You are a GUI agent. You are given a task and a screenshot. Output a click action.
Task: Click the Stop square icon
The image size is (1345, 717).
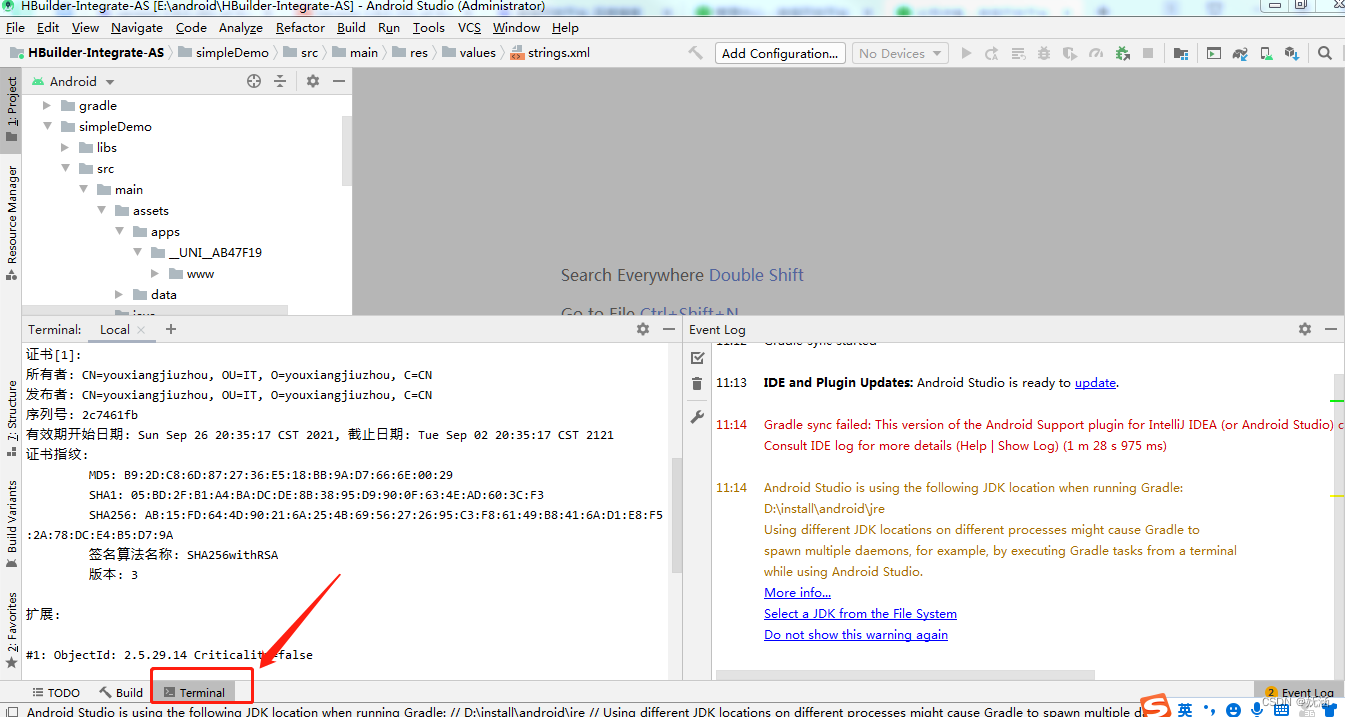point(1148,53)
